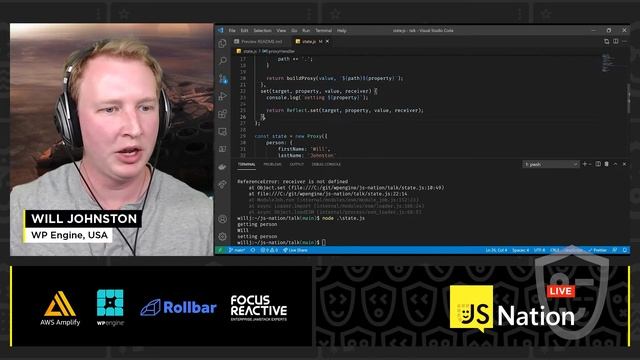Click the remote indicator in status bar
640x360 pixels.
[x=220, y=250]
